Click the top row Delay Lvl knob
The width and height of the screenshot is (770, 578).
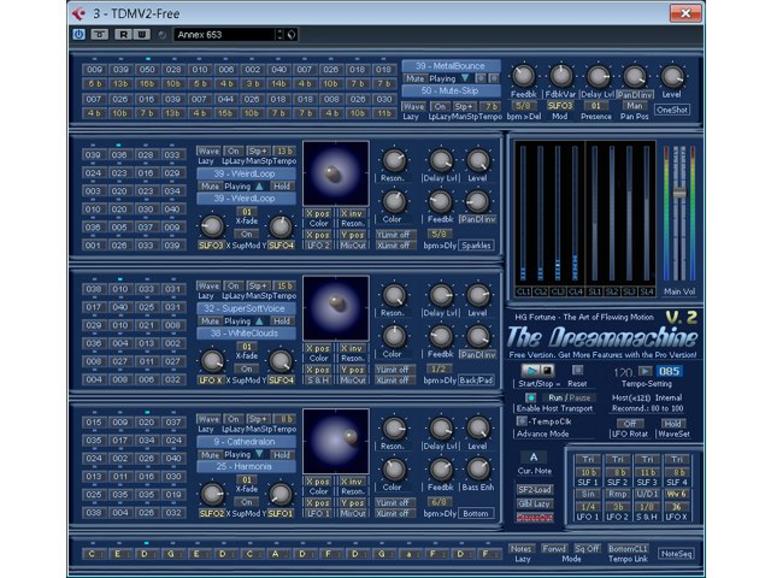[598, 76]
